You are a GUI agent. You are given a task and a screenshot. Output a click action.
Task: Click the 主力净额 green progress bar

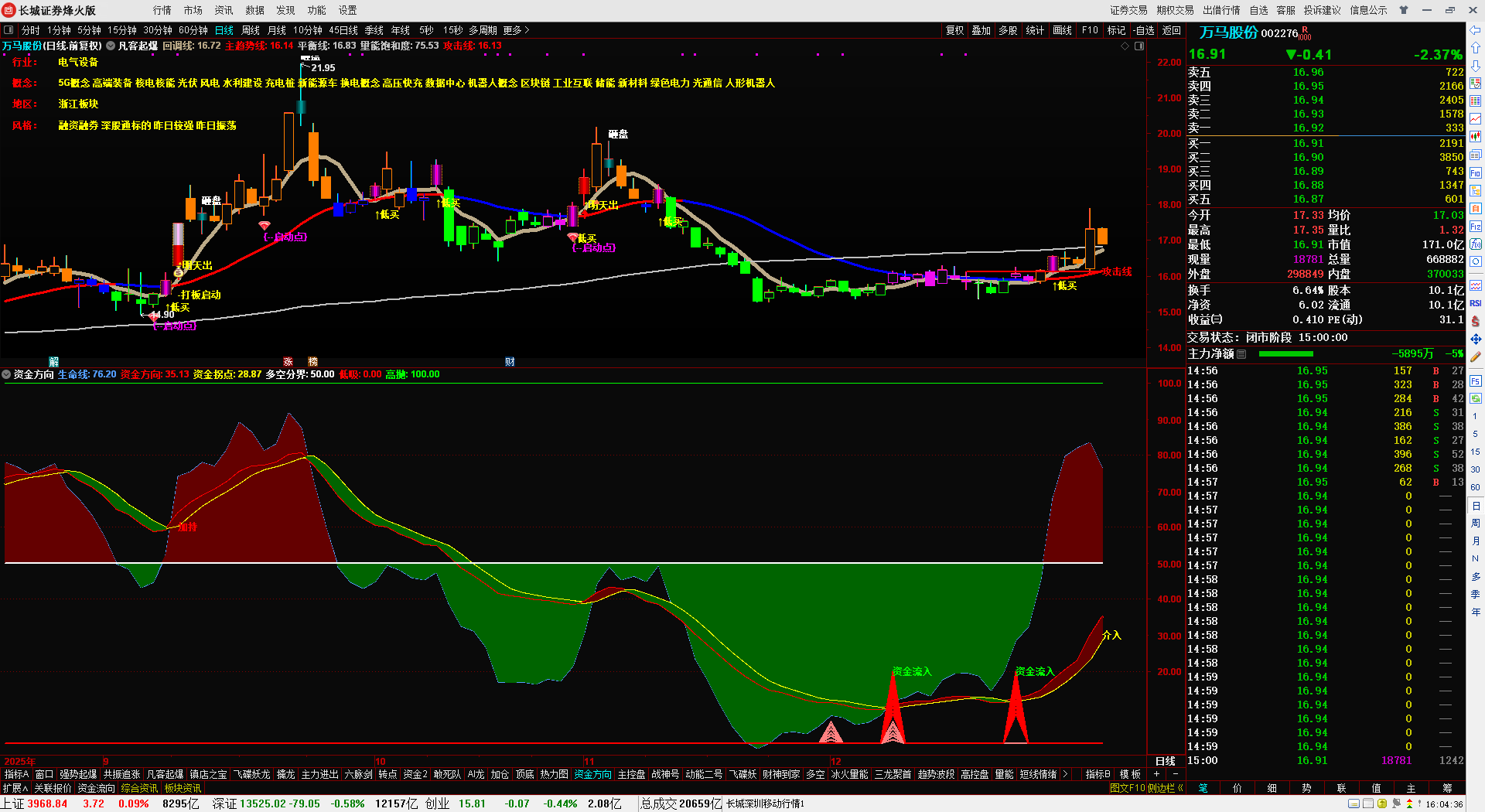[1286, 354]
